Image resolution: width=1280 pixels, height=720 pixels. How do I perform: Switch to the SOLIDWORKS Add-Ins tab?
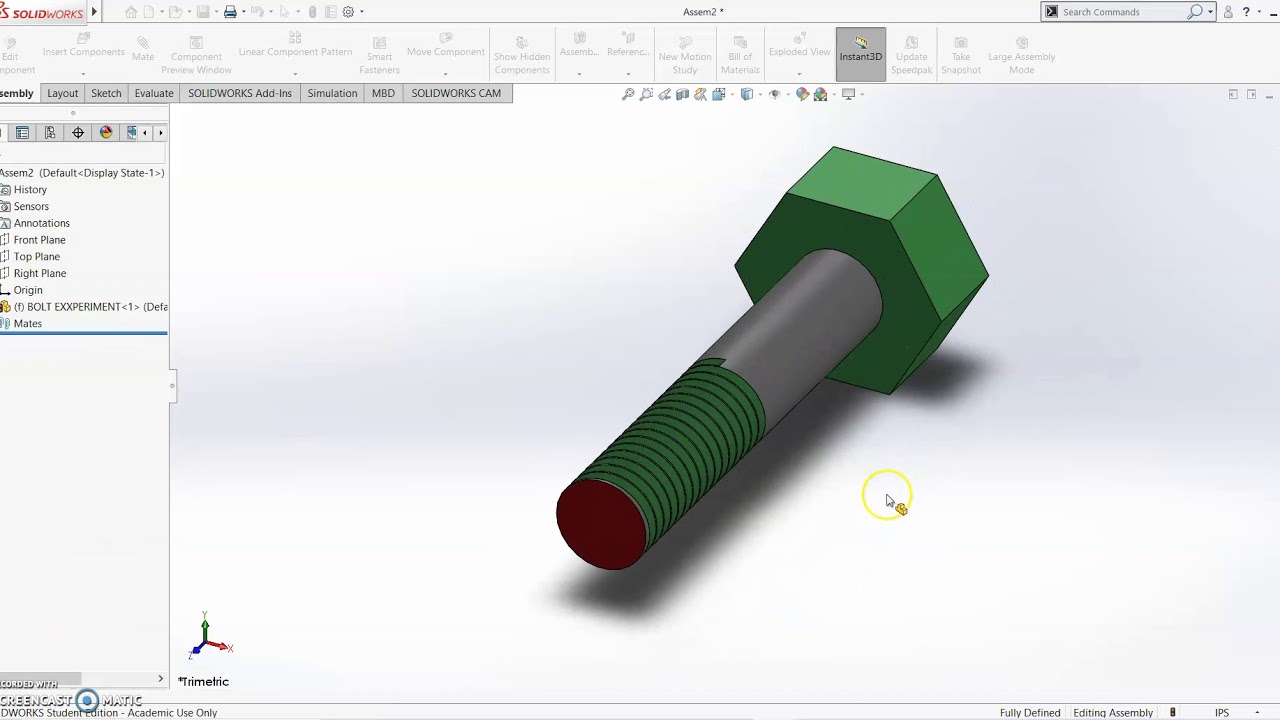point(240,93)
